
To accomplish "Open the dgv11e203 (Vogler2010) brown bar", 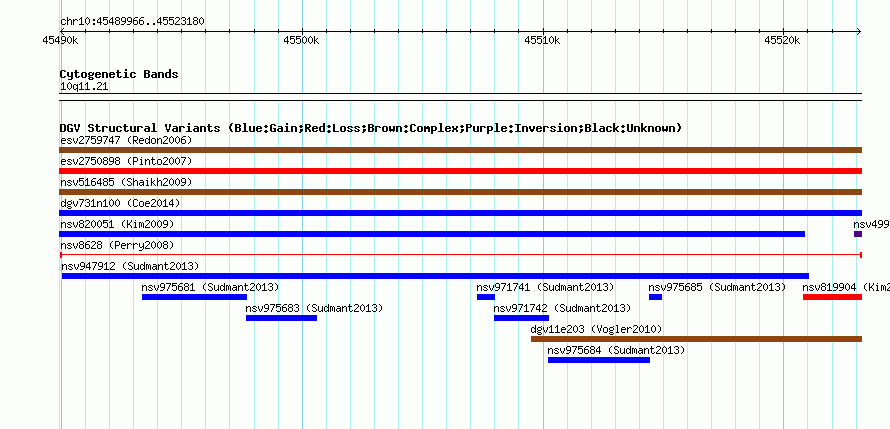I will (x=696, y=339).
